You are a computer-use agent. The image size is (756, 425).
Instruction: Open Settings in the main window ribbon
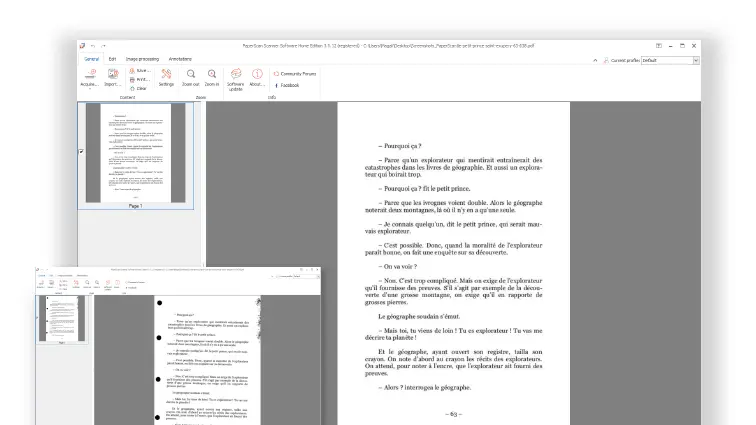[166, 77]
